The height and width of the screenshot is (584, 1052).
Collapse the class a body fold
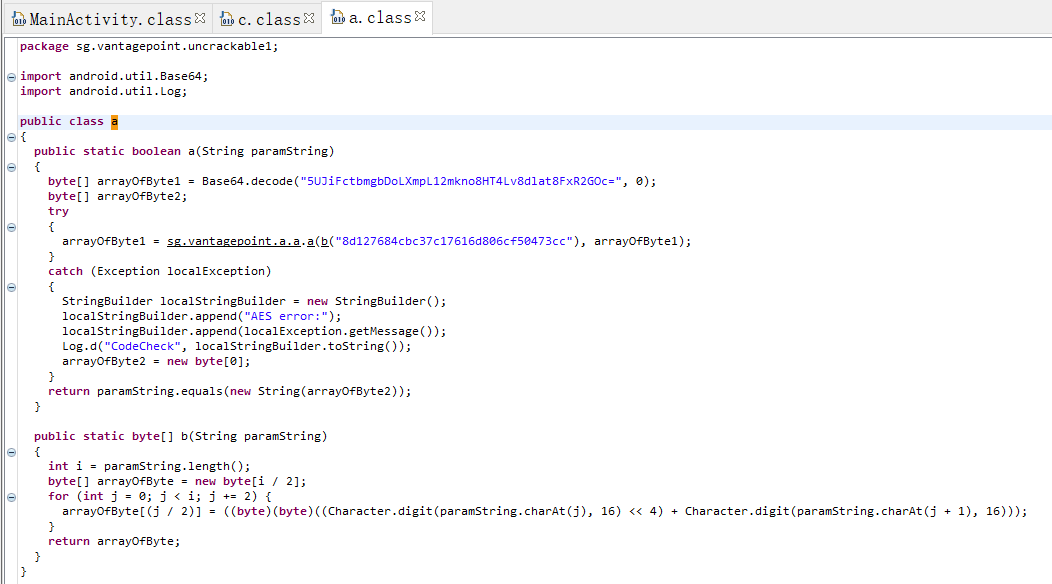(11, 137)
